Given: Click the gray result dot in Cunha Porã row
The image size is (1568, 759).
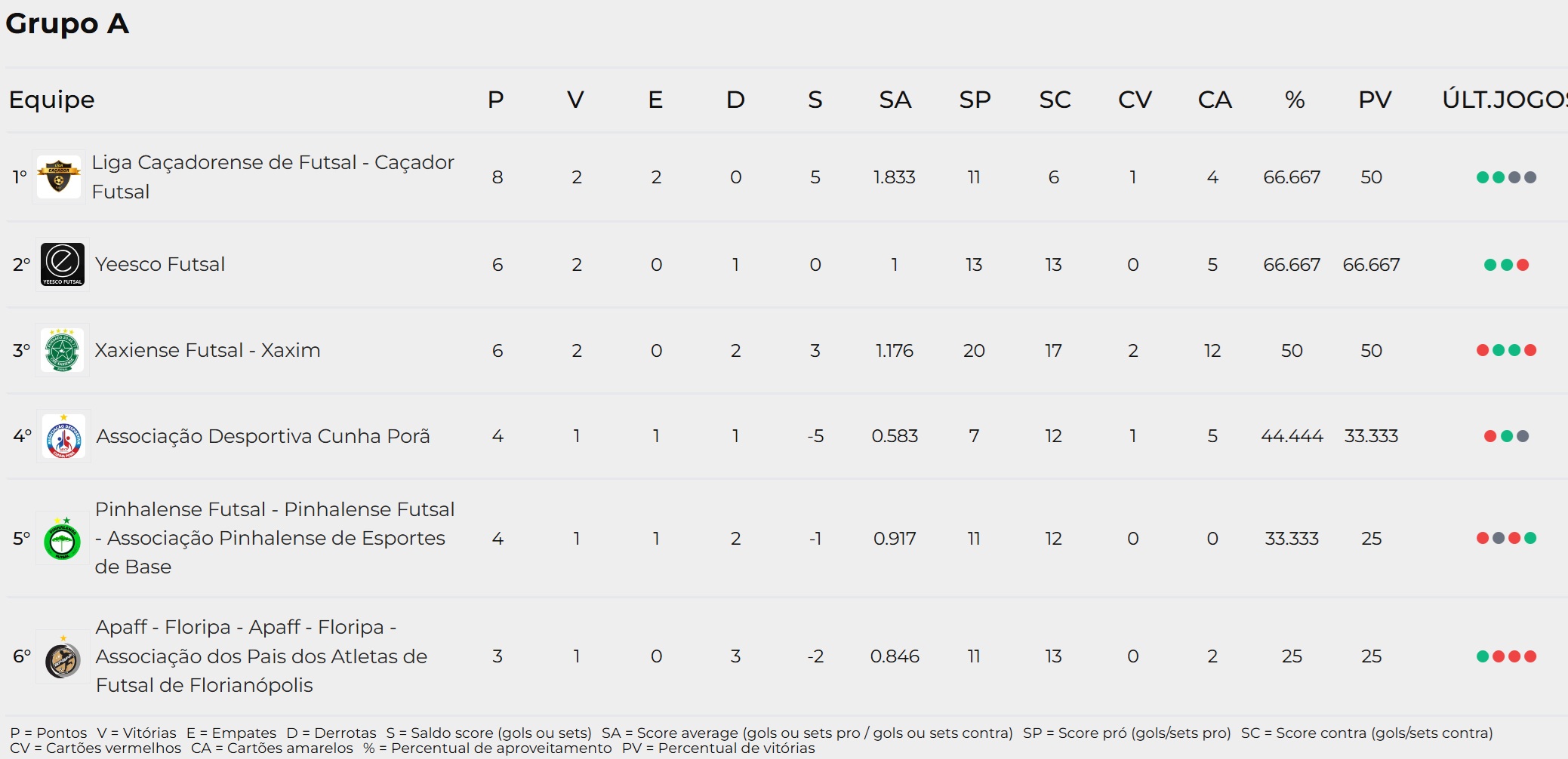Looking at the screenshot, I should [x=1523, y=436].
